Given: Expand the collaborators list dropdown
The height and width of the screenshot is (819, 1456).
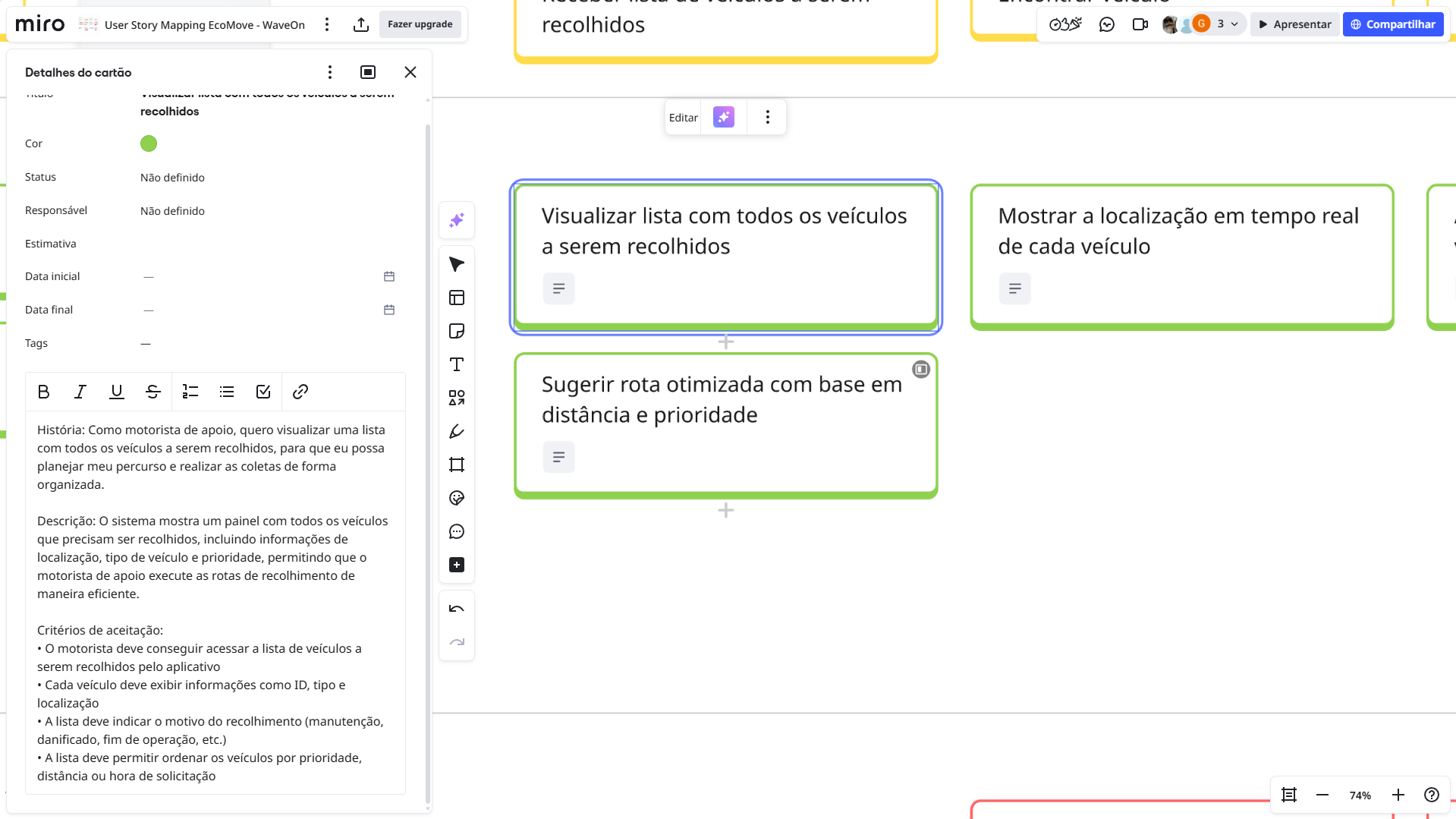Looking at the screenshot, I should tap(1234, 24).
